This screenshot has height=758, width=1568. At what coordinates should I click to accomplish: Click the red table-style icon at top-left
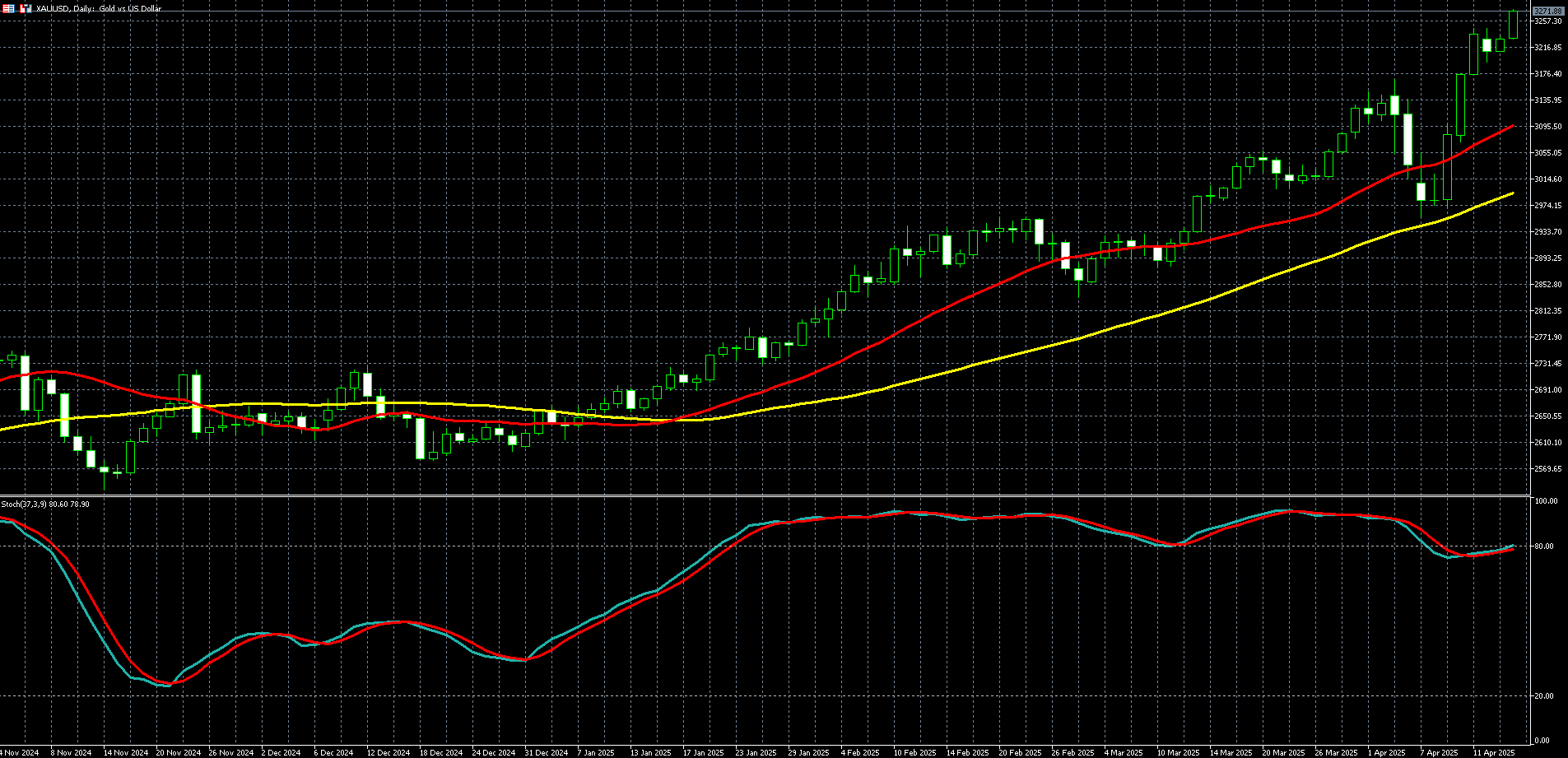tap(8, 8)
